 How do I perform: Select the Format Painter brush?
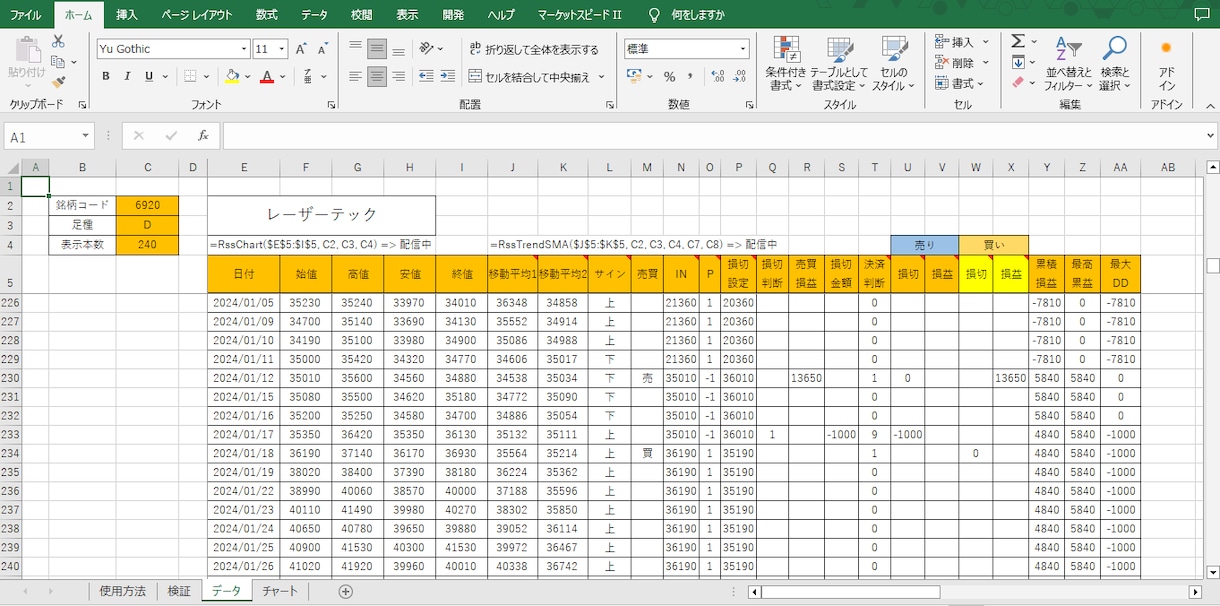(x=58, y=83)
